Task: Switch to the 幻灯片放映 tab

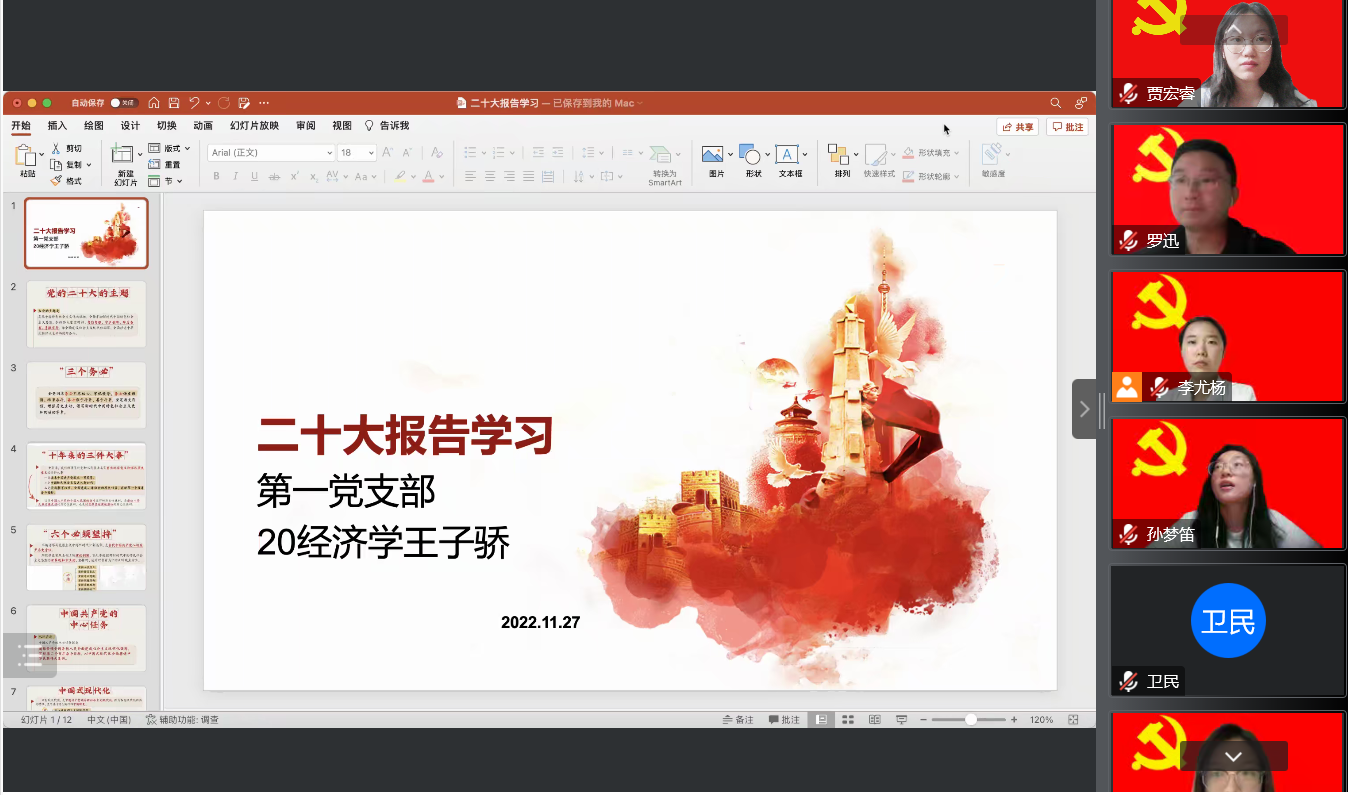Action: [254, 126]
